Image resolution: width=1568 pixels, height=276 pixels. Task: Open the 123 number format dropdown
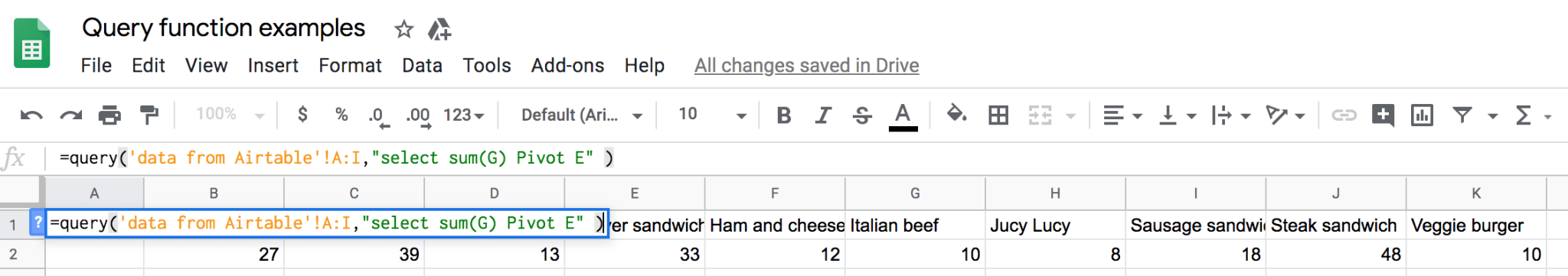pyautogui.click(x=464, y=115)
